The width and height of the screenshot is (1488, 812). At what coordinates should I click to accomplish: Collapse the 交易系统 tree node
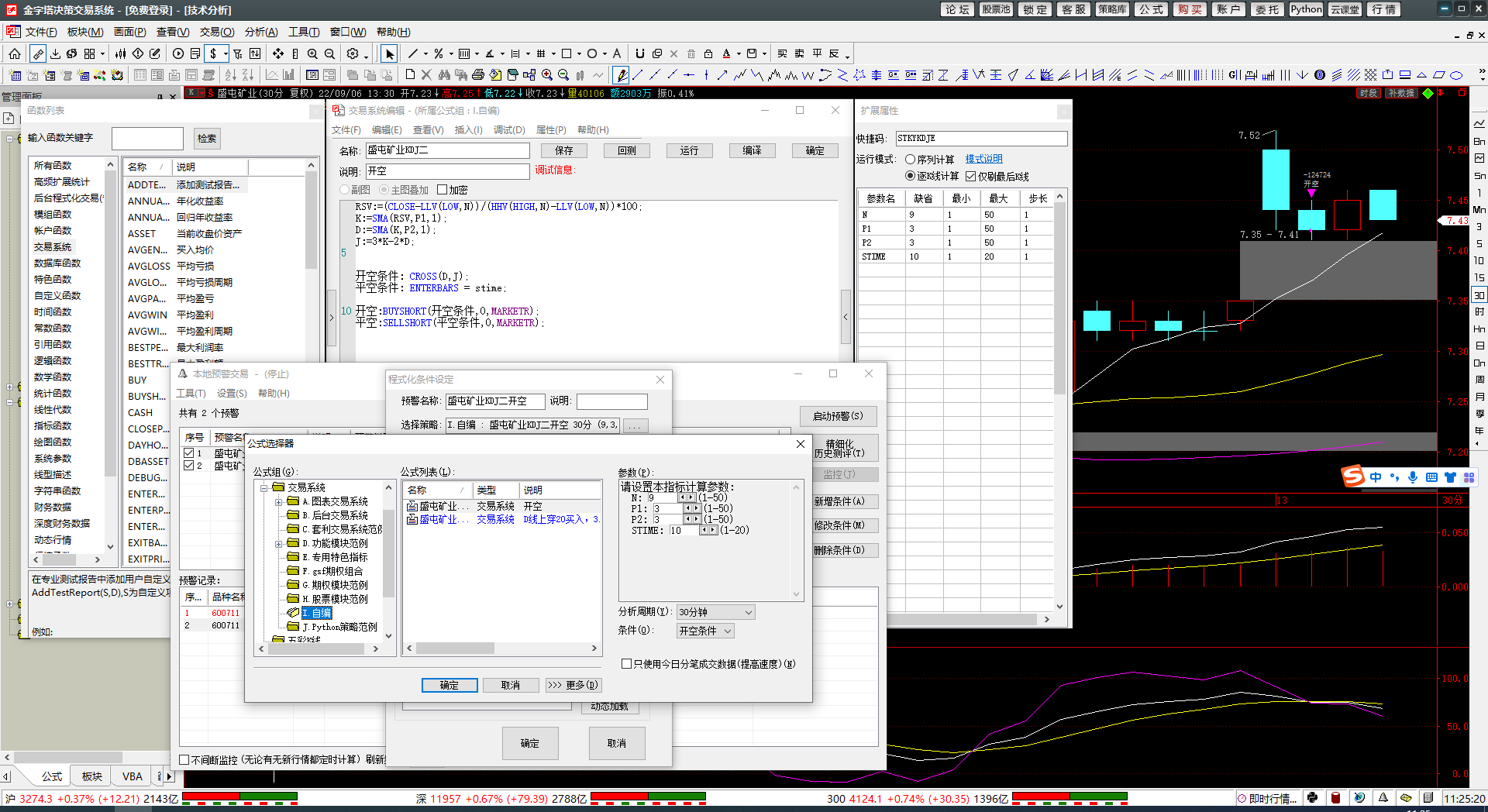(263, 487)
